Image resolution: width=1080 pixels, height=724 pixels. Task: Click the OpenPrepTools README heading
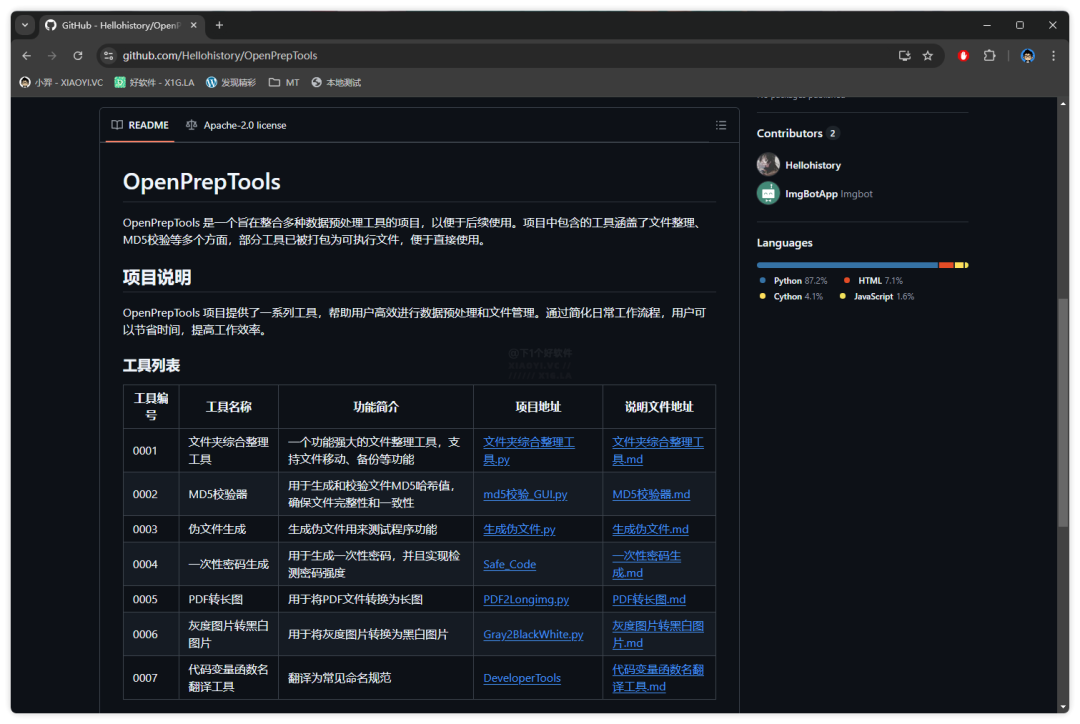201,182
